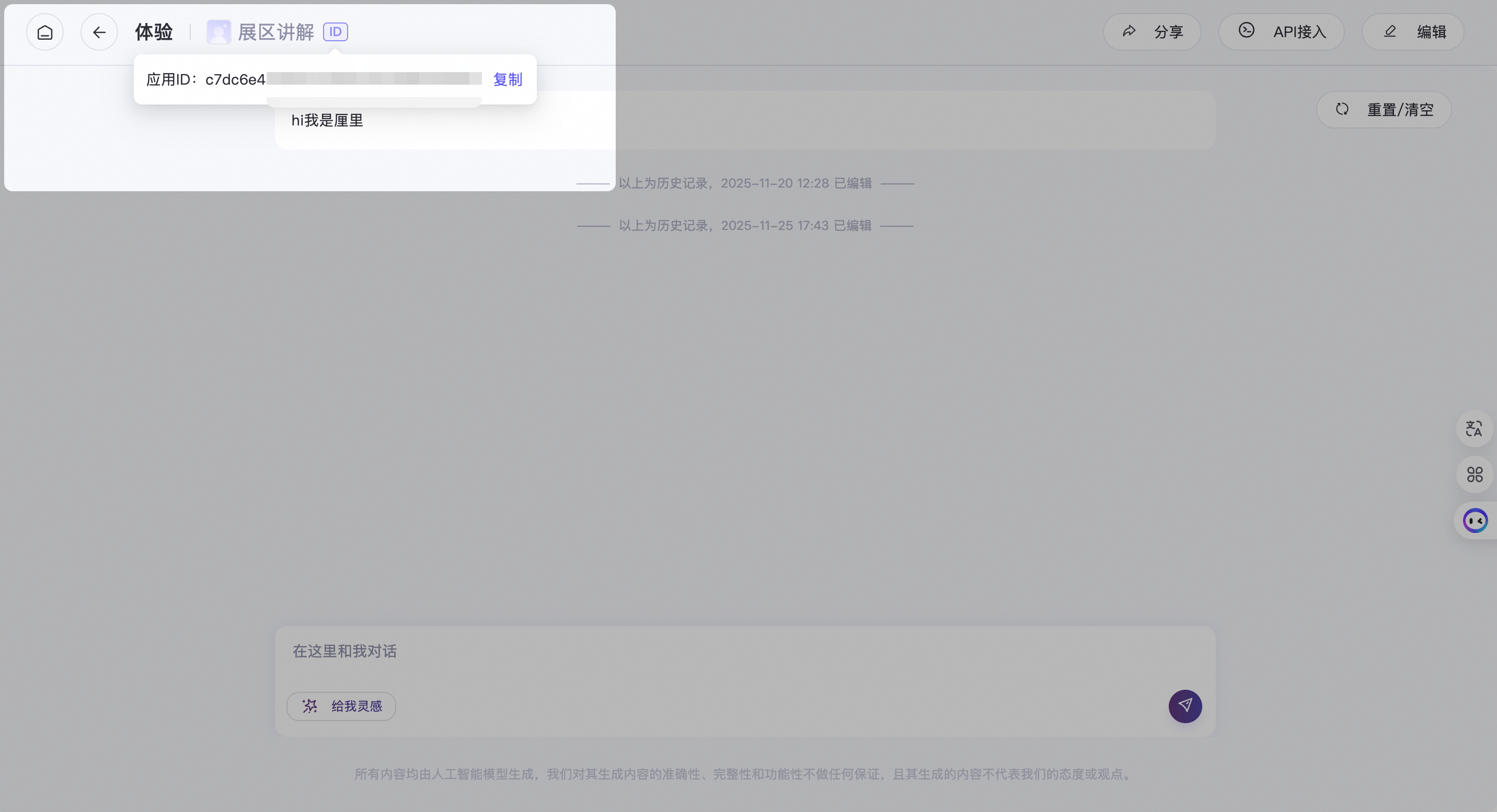Open the robot assistant floating icon
The height and width of the screenshot is (812, 1497).
tap(1475, 520)
